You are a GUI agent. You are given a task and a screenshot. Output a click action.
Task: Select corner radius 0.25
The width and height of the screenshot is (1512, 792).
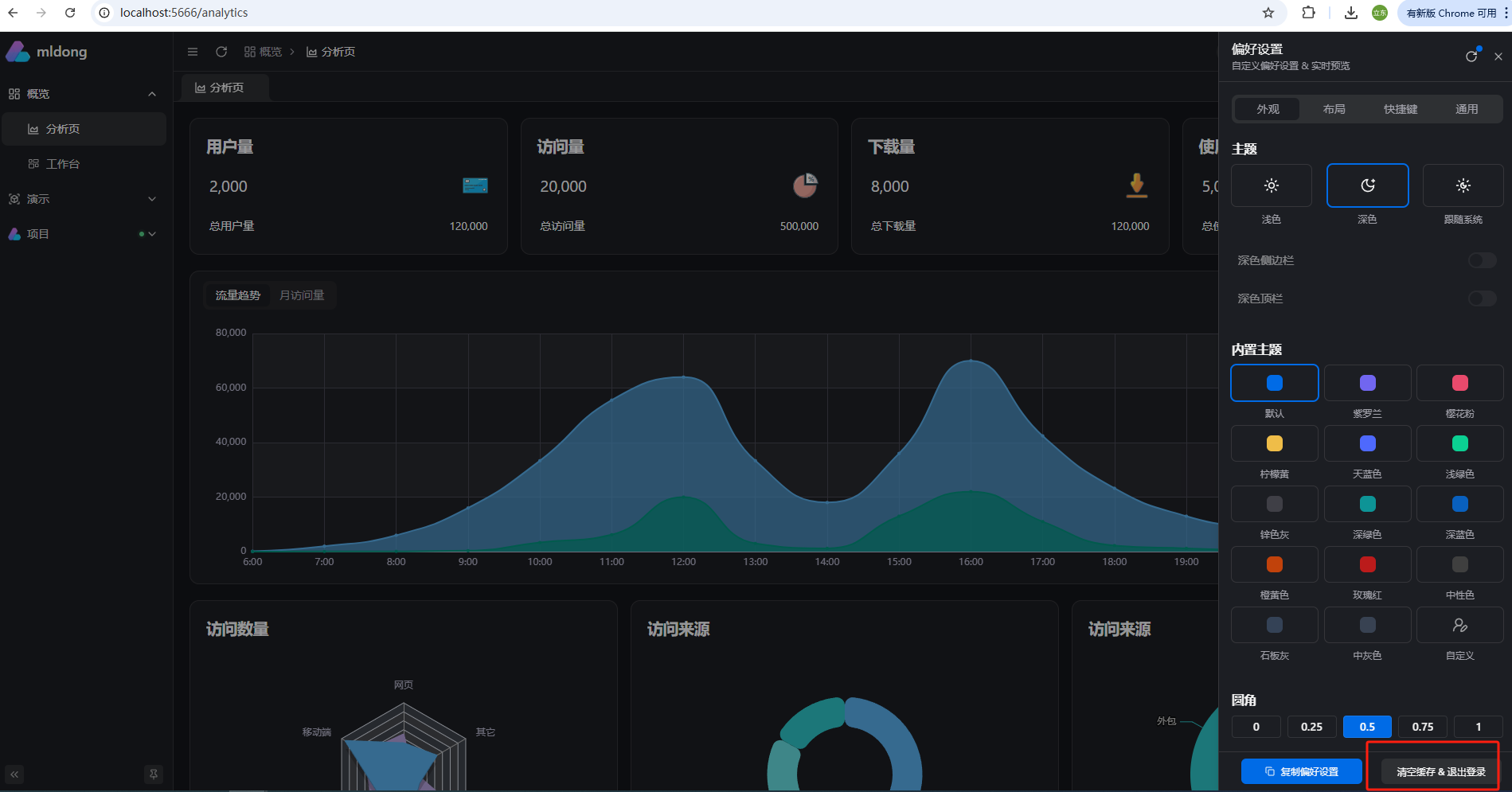[1312, 727]
